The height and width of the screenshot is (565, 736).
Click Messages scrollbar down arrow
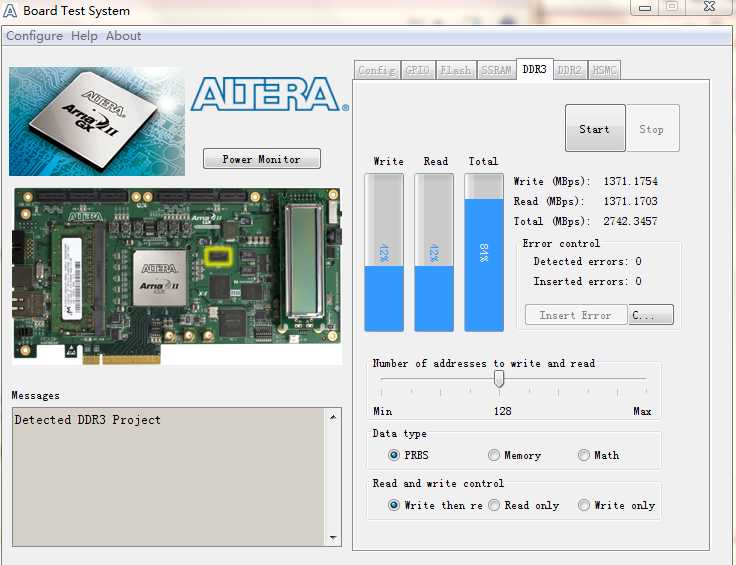pyautogui.click(x=333, y=538)
